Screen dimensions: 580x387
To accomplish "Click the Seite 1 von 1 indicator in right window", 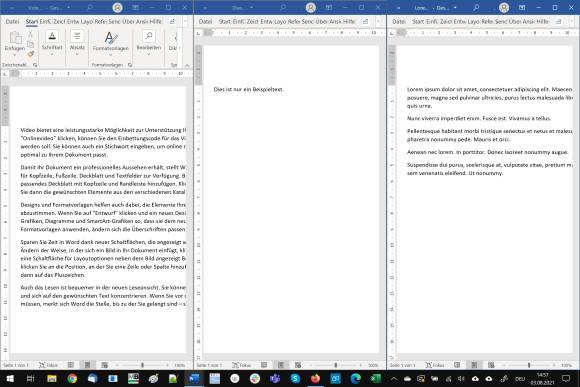I will [x=402, y=365].
